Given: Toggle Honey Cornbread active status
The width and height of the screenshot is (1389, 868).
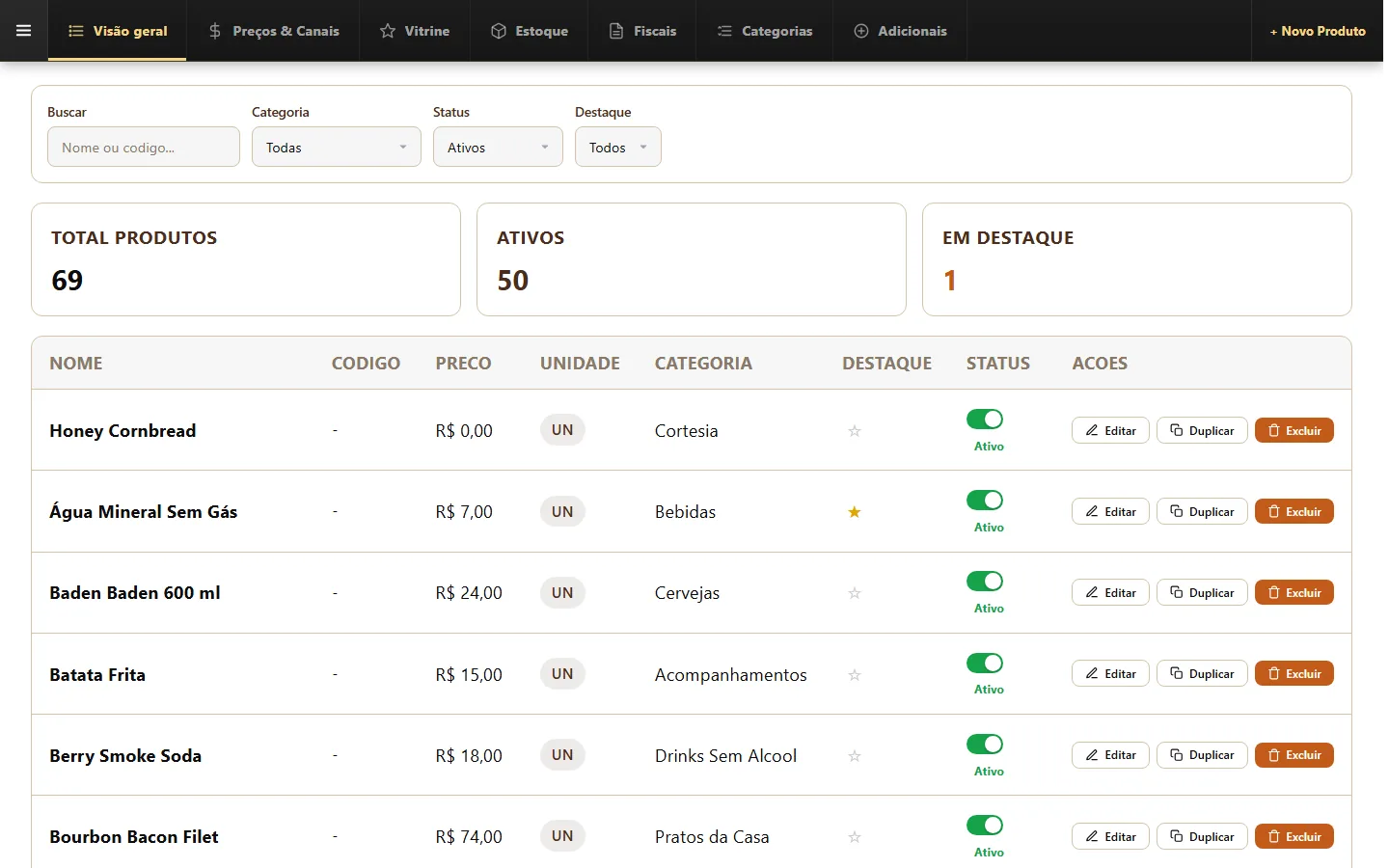Looking at the screenshot, I should [x=985, y=419].
